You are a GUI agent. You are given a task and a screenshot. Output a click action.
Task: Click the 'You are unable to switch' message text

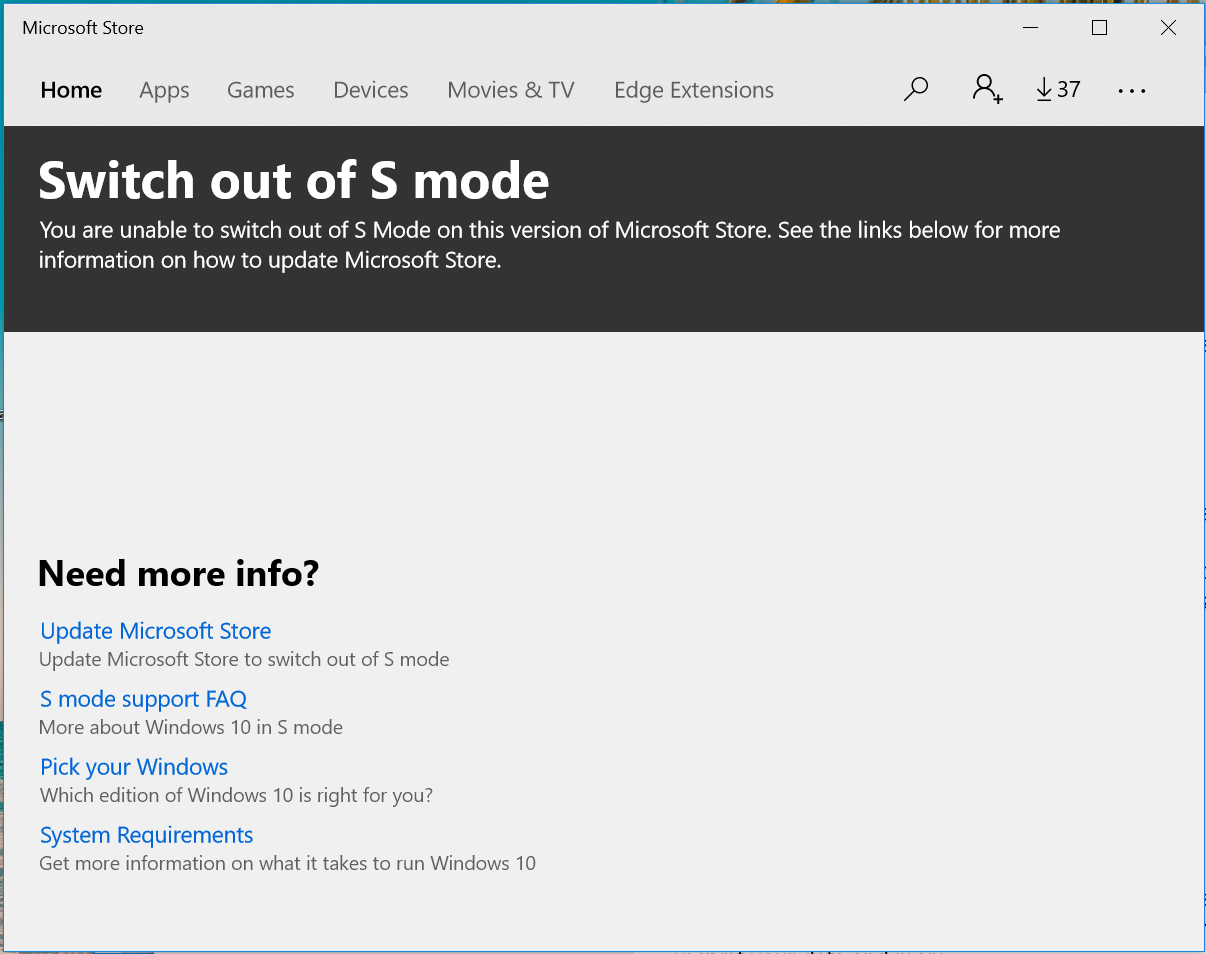click(x=549, y=245)
